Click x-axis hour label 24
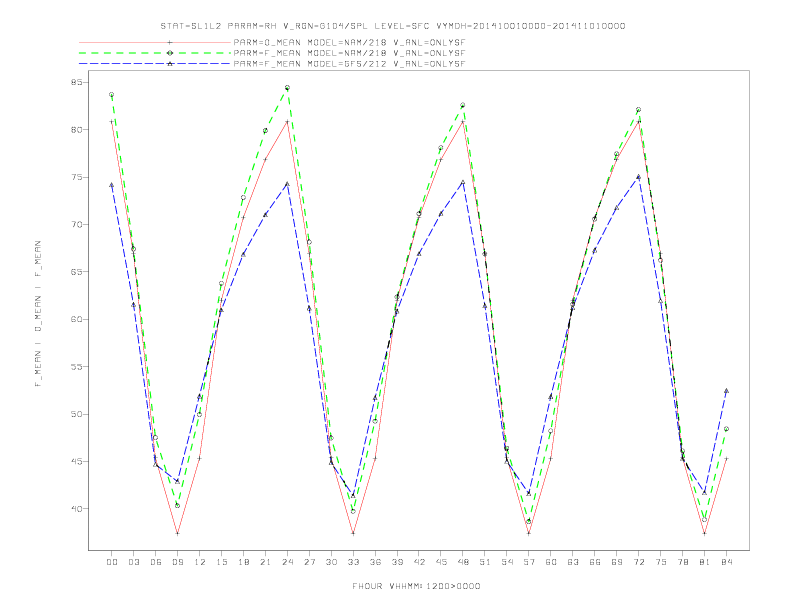792x612 pixels. tap(287, 562)
